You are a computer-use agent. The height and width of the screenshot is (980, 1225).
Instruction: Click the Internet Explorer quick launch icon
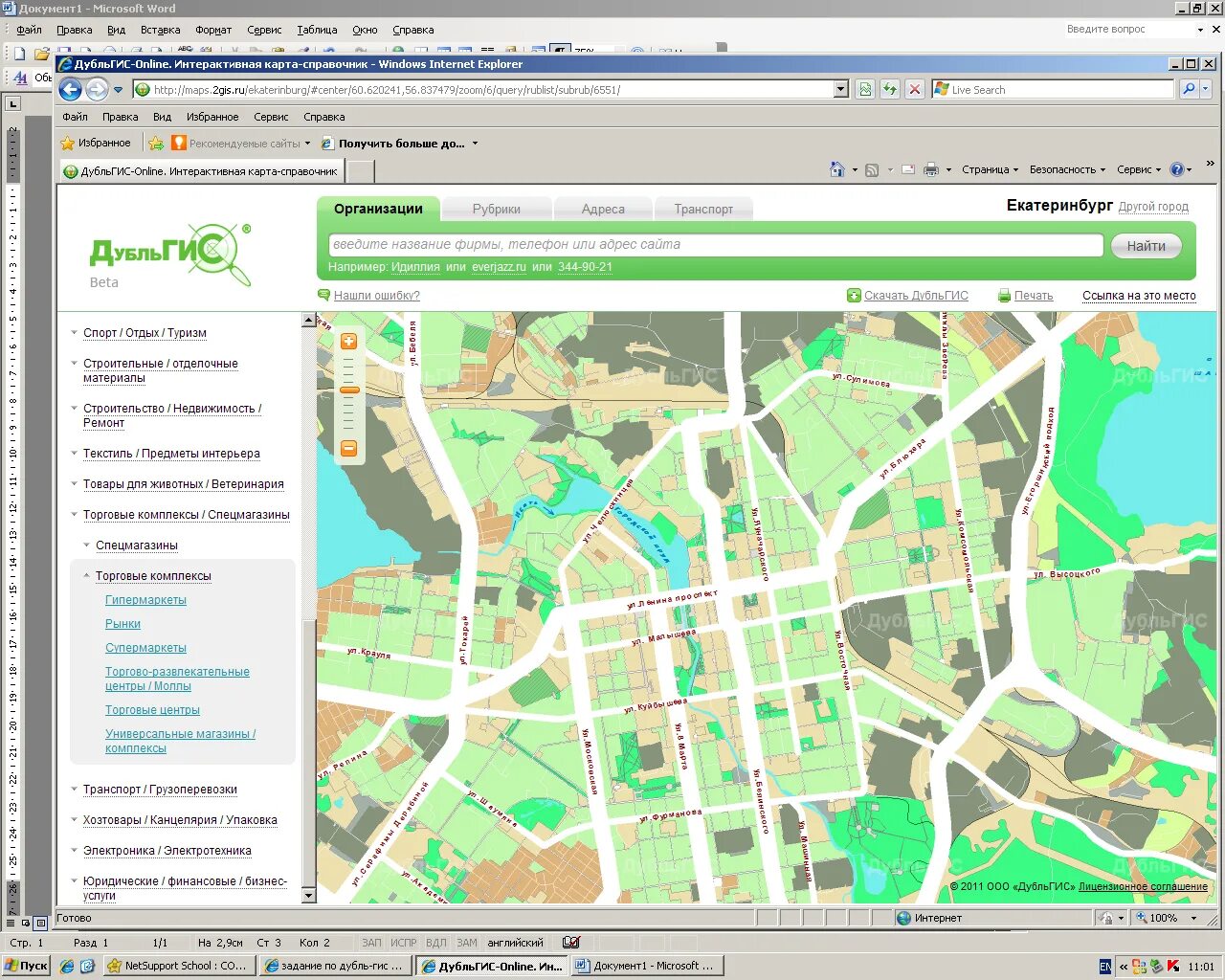[67, 967]
